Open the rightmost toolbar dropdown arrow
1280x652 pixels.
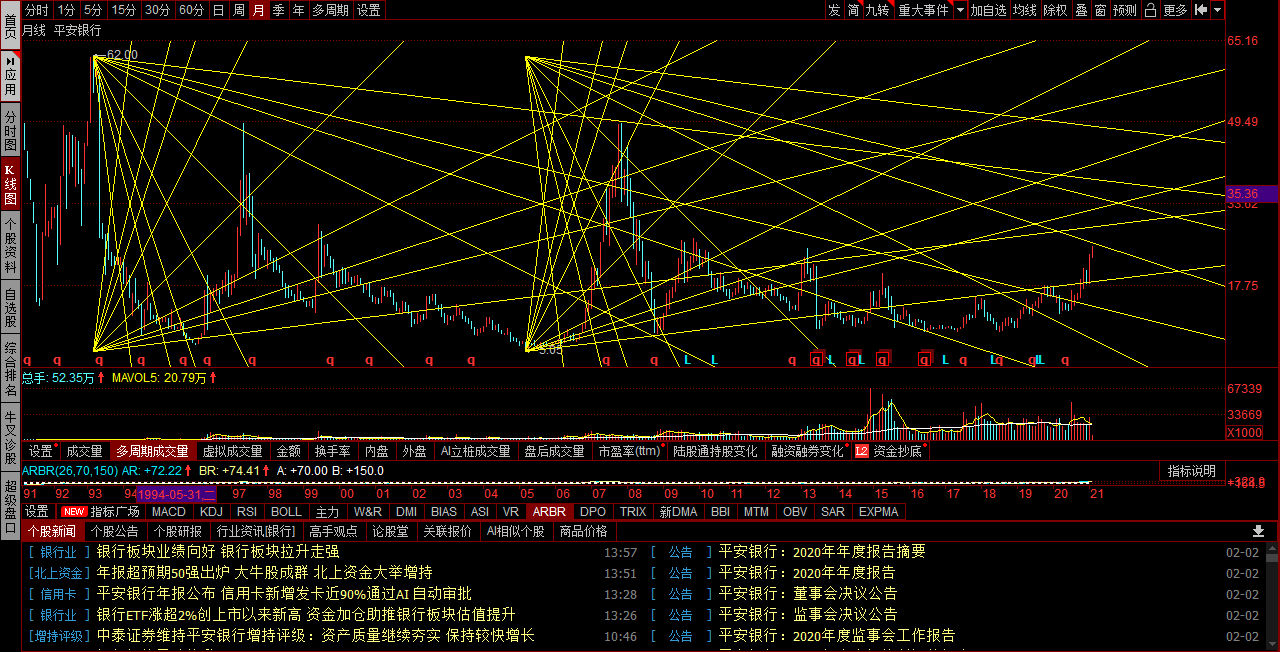click(x=1218, y=10)
